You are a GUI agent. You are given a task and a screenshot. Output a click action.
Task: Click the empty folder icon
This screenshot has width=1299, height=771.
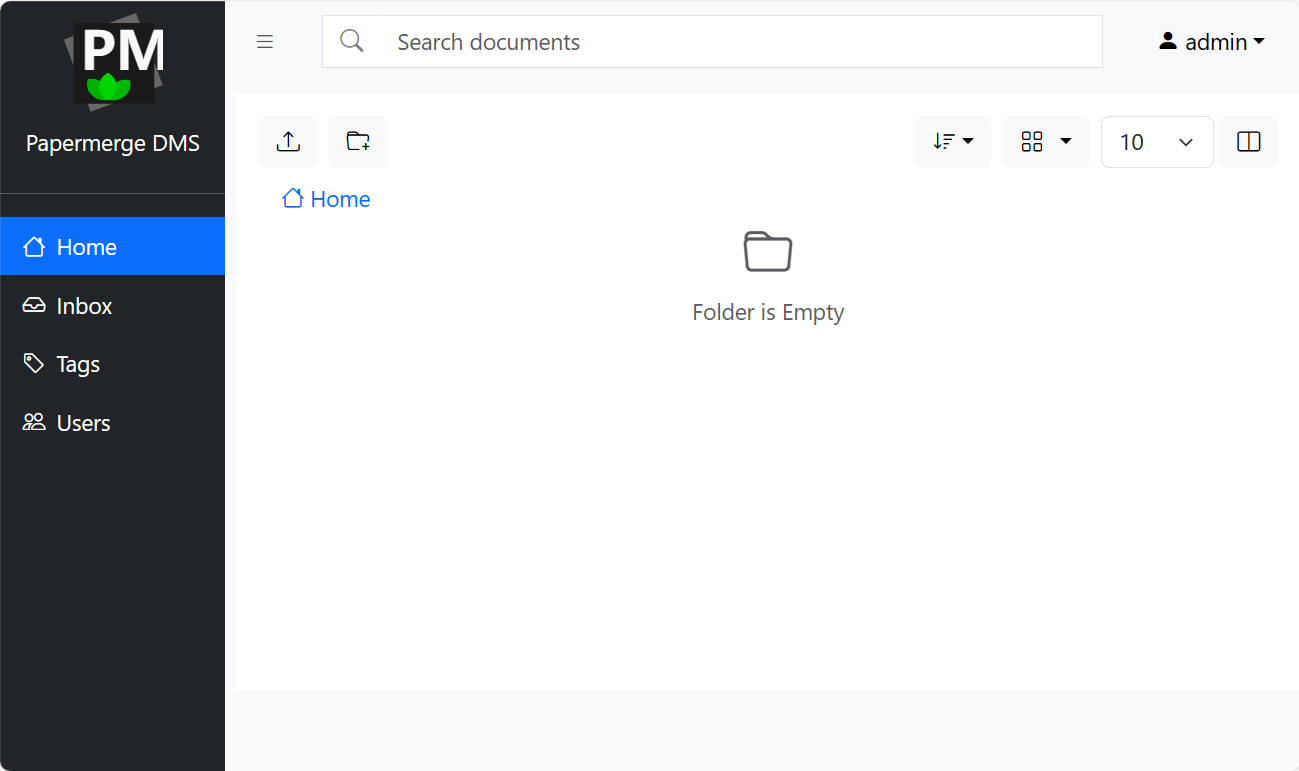768,251
